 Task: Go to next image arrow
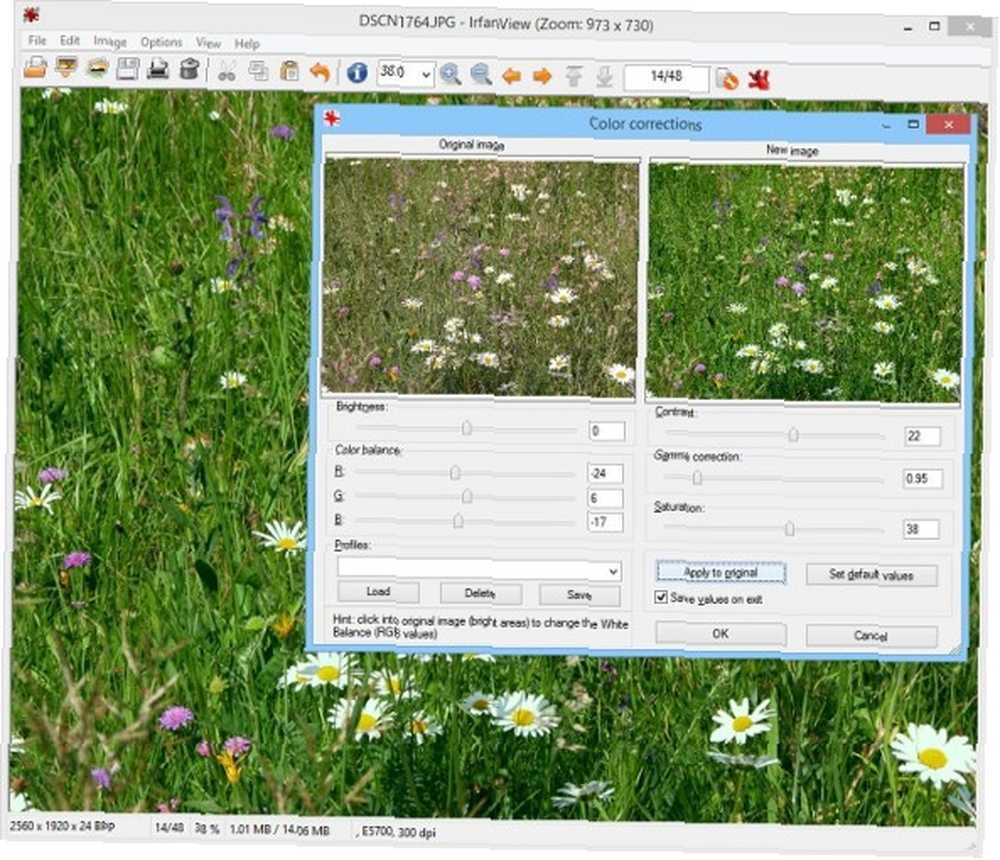pos(542,77)
